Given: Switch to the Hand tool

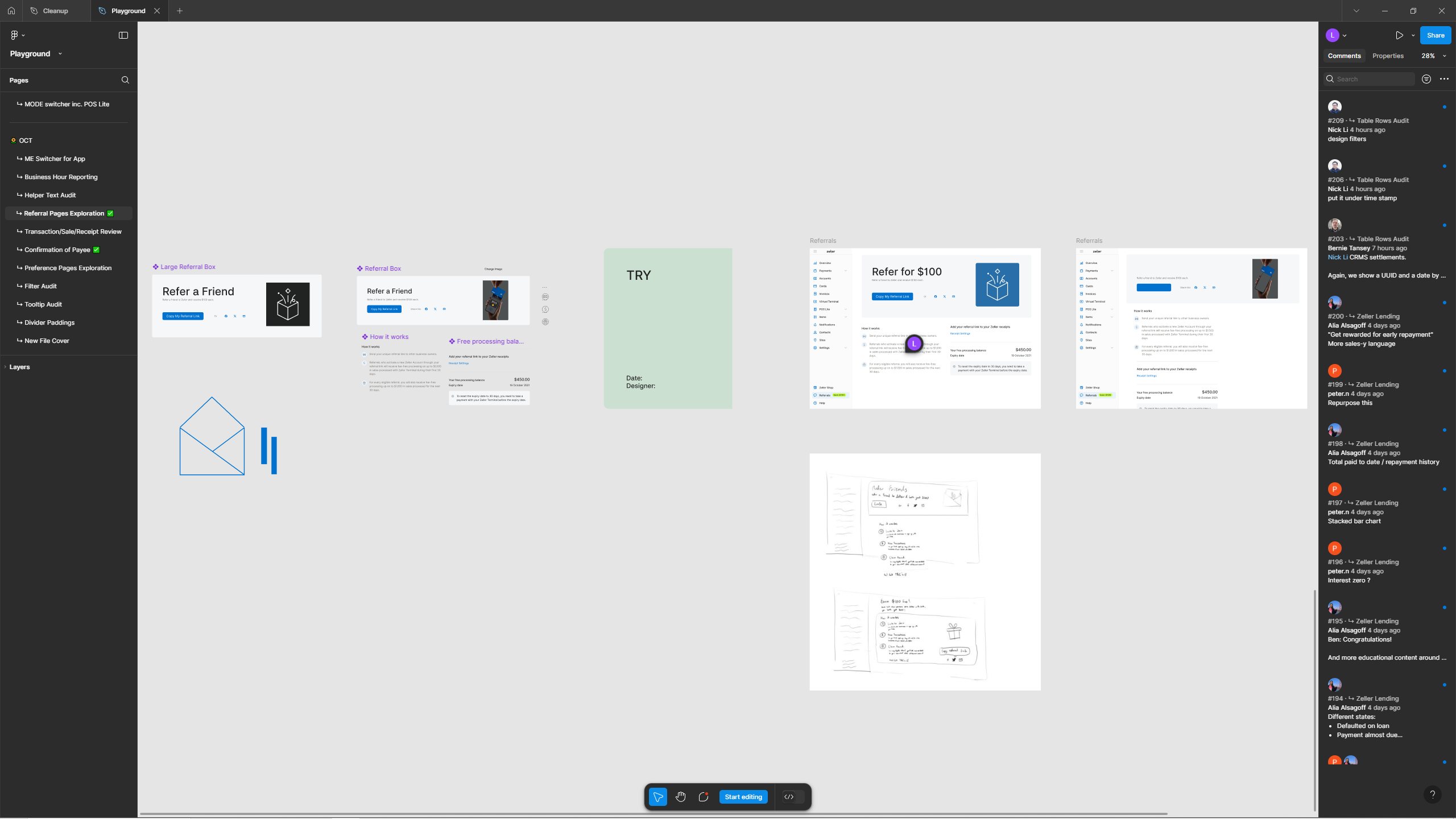Looking at the screenshot, I should pos(680,797).
